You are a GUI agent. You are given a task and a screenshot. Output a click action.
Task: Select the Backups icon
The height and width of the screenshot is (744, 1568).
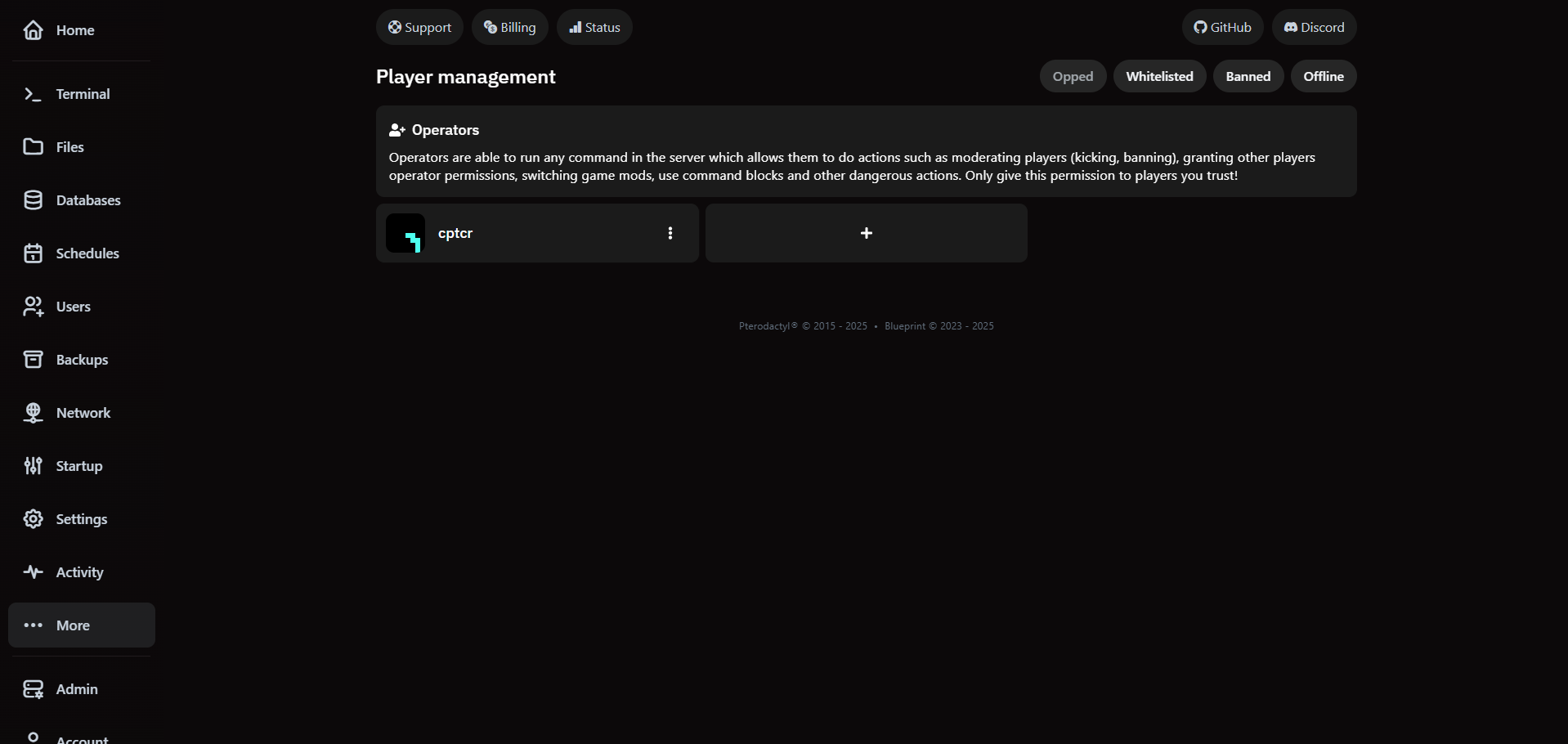click(x=33, y=359)
